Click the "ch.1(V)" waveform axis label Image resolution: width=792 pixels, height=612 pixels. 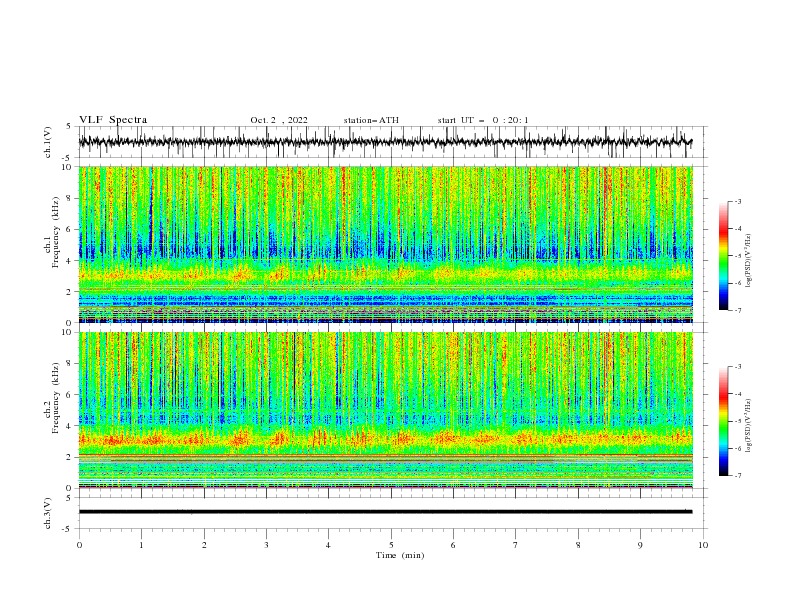48,142
